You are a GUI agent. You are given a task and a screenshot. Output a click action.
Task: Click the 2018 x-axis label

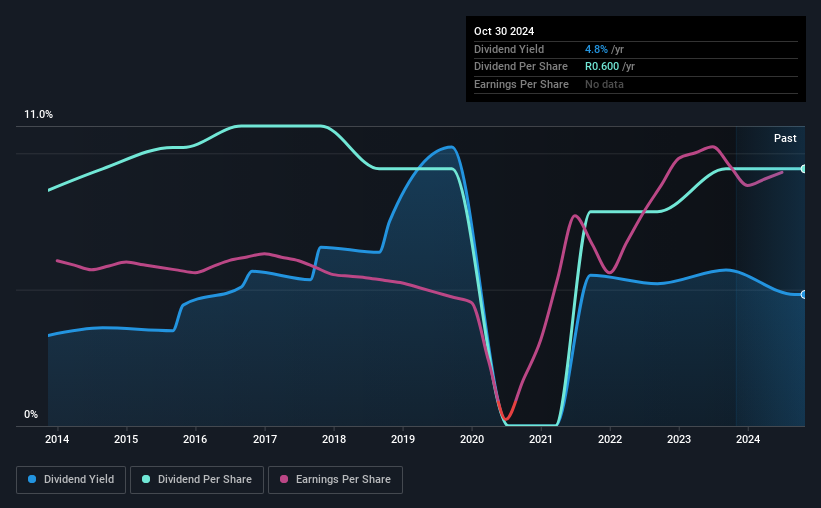point(334,439)
